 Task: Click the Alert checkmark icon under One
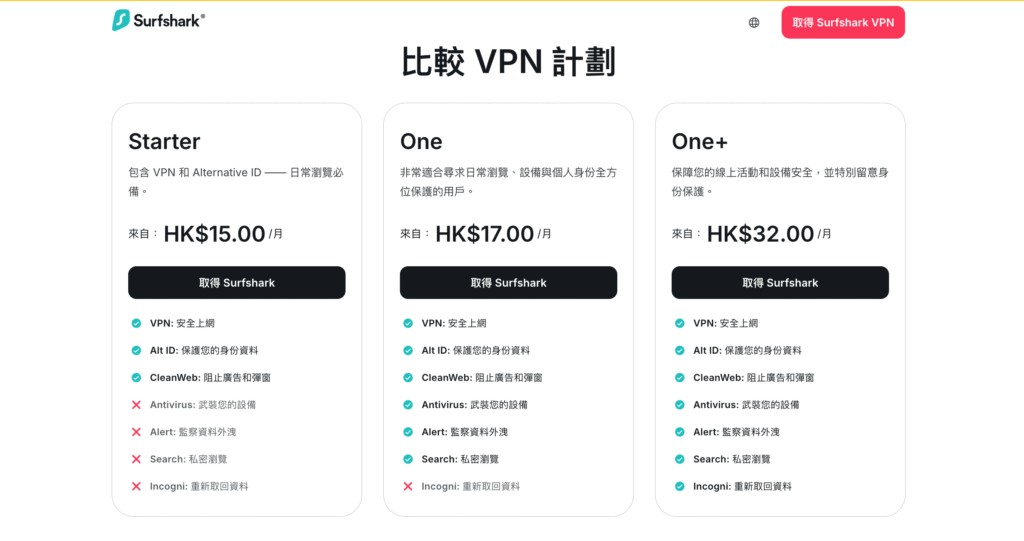pyautogui.click(x=408, y=432)
